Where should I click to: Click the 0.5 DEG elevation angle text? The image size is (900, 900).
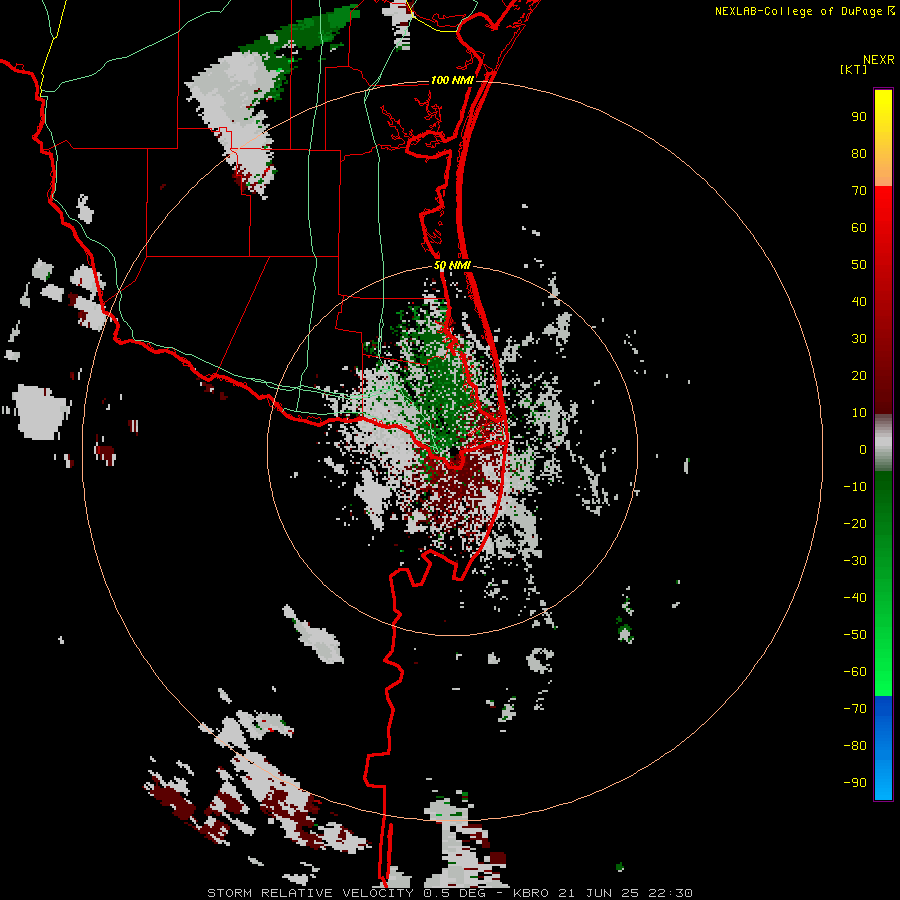[455, 893]
